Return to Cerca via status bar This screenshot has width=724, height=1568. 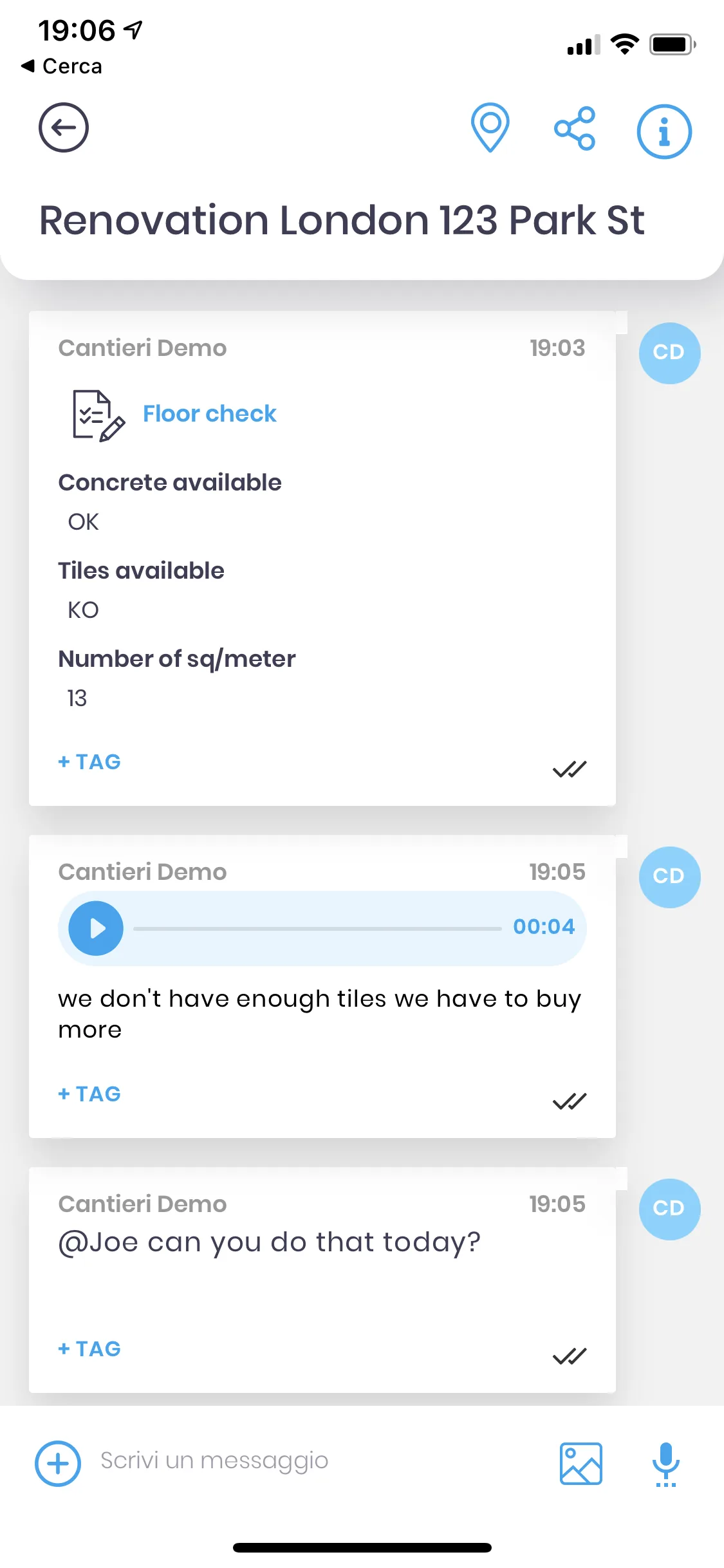point(62,66)
